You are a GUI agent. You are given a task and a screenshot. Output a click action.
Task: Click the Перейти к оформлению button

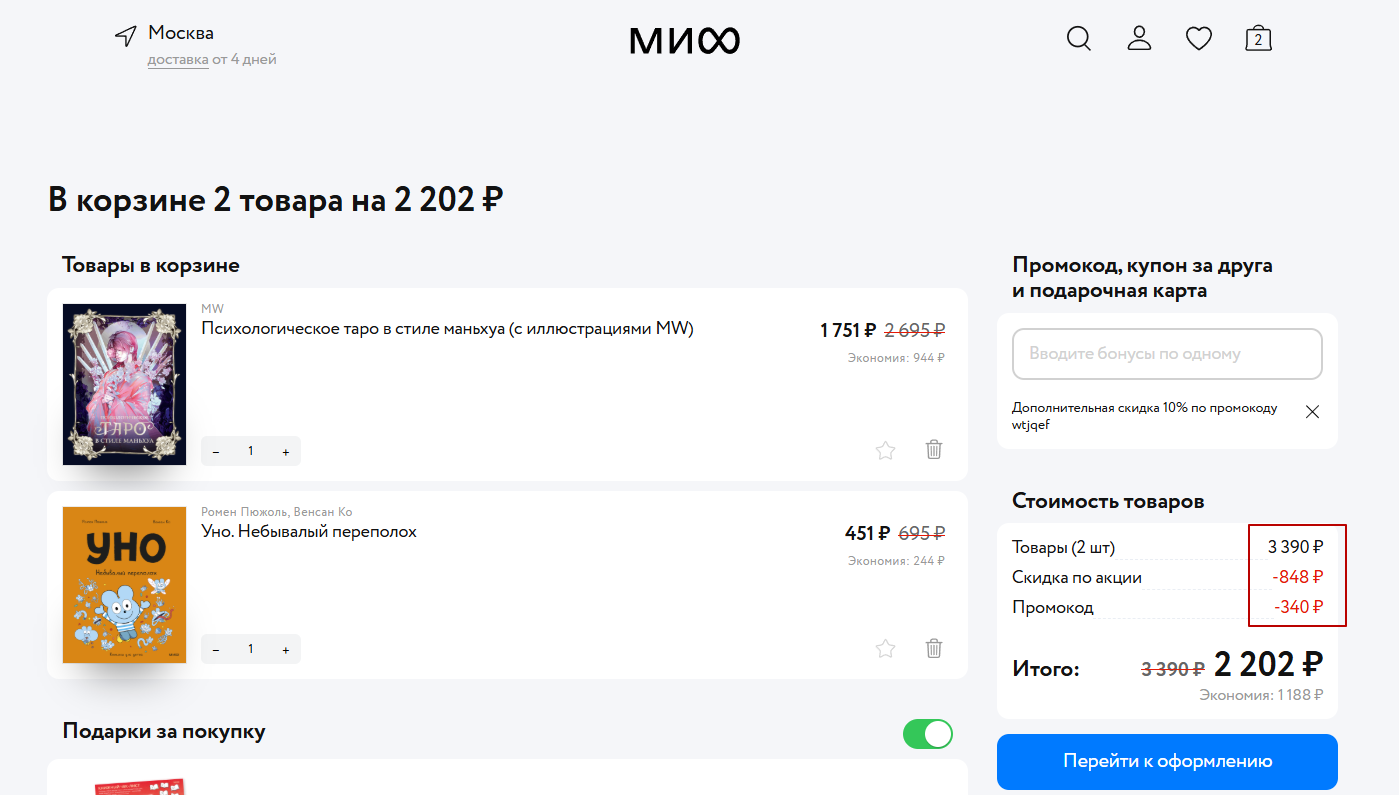point(1167,762)
